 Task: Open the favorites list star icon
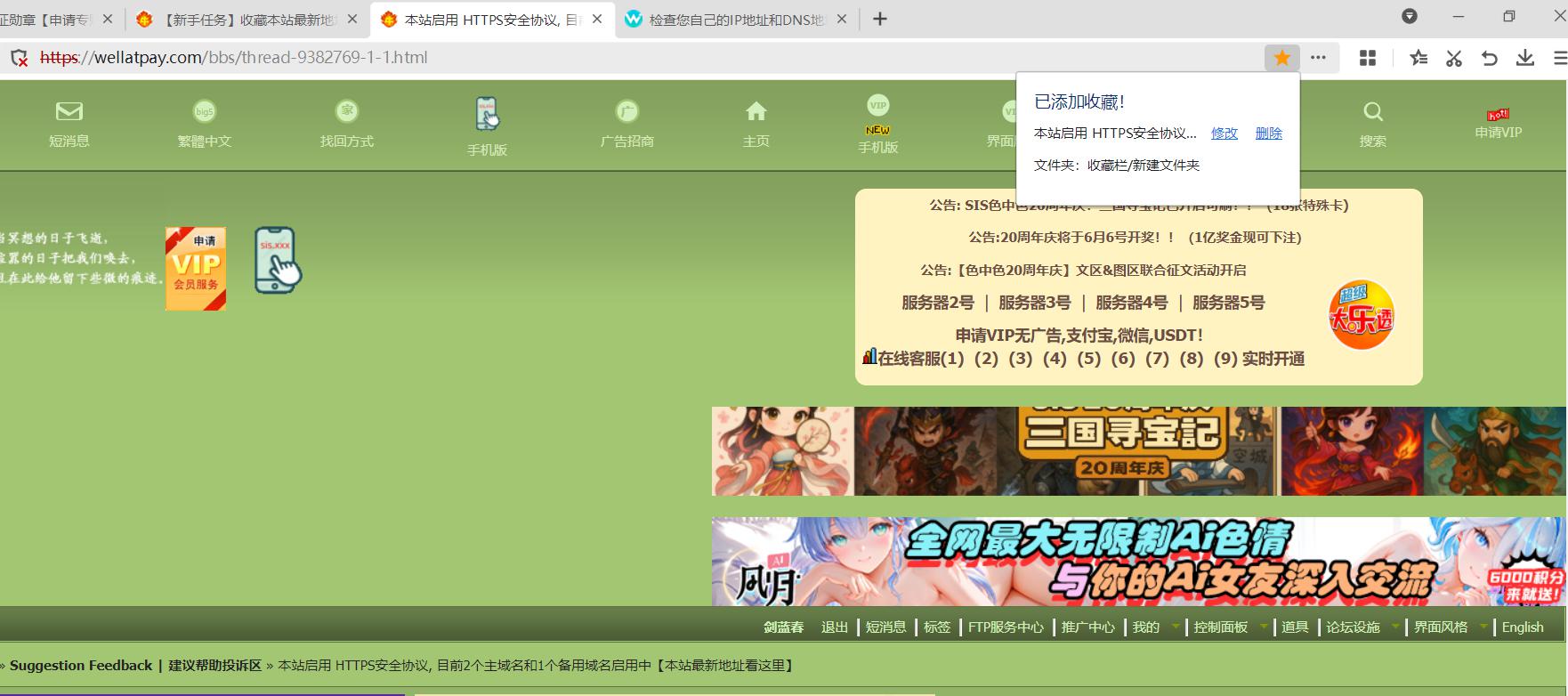[x=1418, y=58]
